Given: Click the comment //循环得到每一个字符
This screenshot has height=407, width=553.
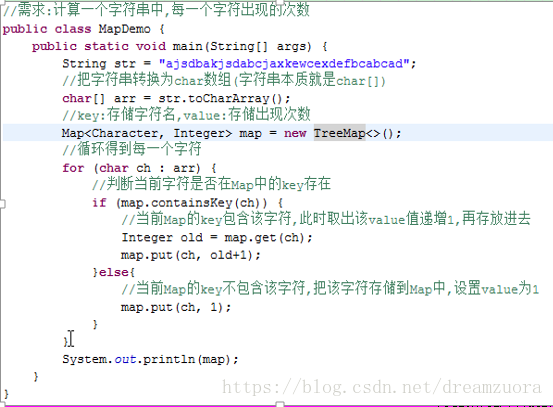Looking at the screenshot, I should click(132, 149).
